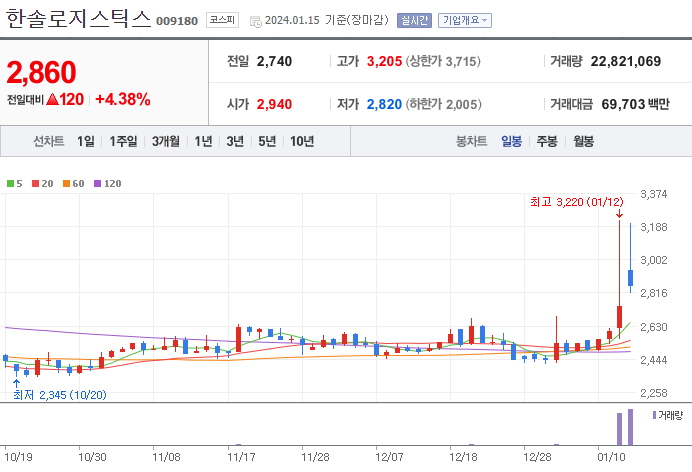Click the 코스피 market label

pyautogui.click(x=222, y=20)
